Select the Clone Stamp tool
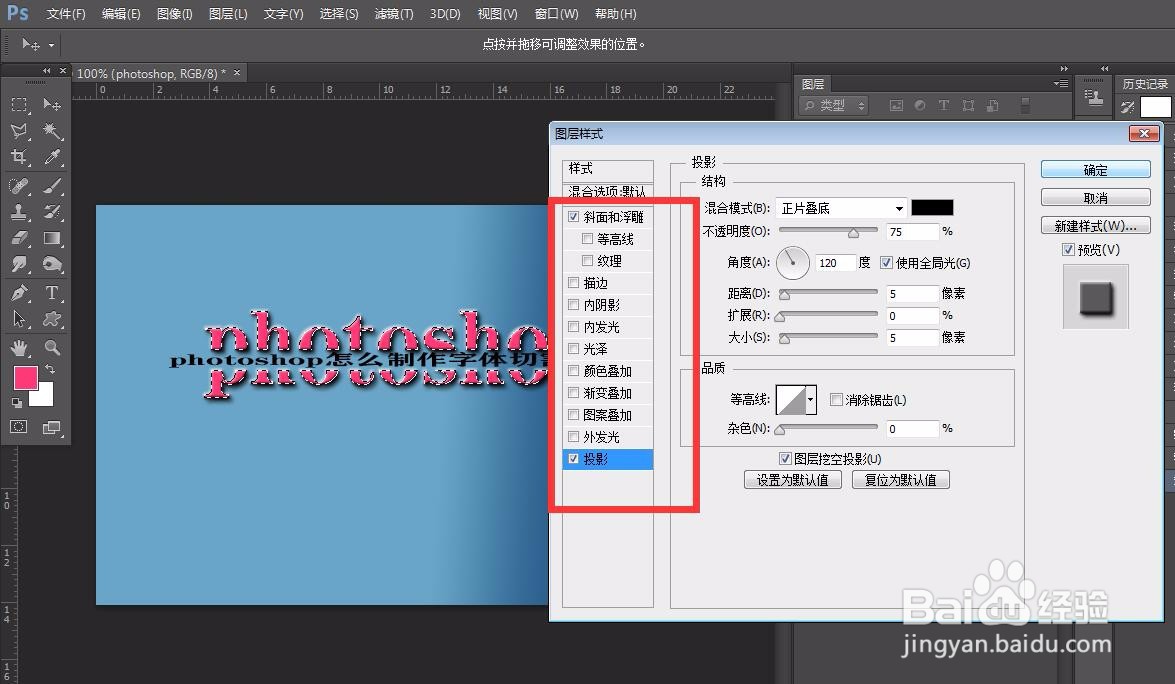This screenshot has width=1175, height=684. coord(19,211)
